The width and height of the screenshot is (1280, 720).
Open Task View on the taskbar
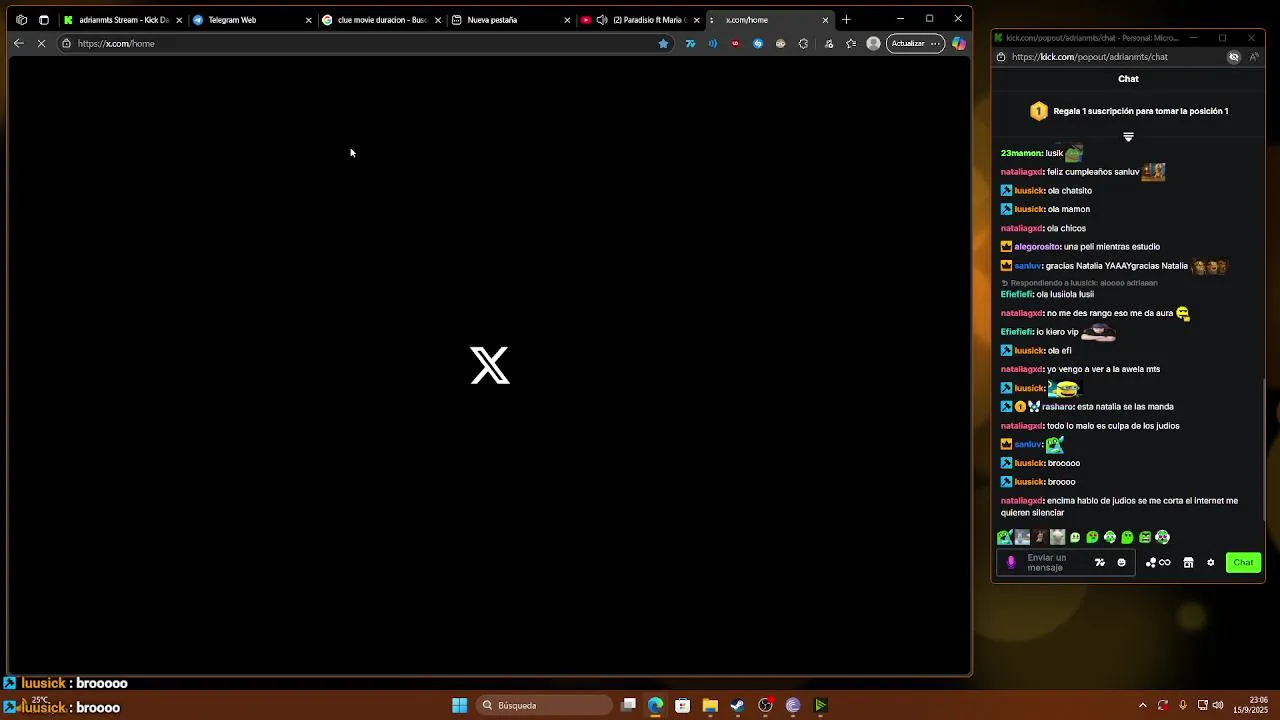pyautogui.click(x=628, y=706)
